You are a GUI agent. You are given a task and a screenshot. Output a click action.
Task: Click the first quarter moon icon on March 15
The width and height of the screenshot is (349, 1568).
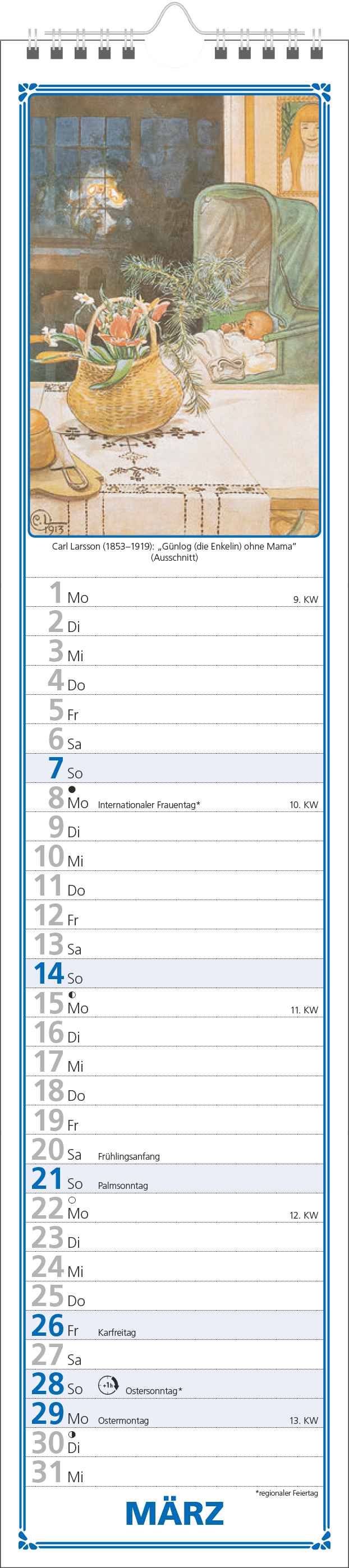click(72, 995)
